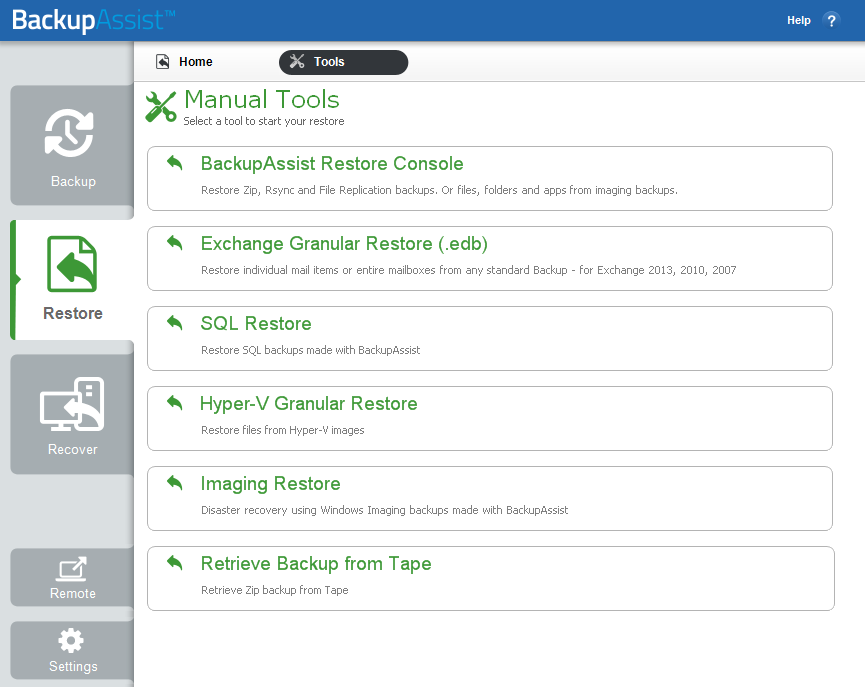This screenshot has width=865, height=687.
Task: Click the Imaging Restore arrow icon
Action: coord(174,483)
